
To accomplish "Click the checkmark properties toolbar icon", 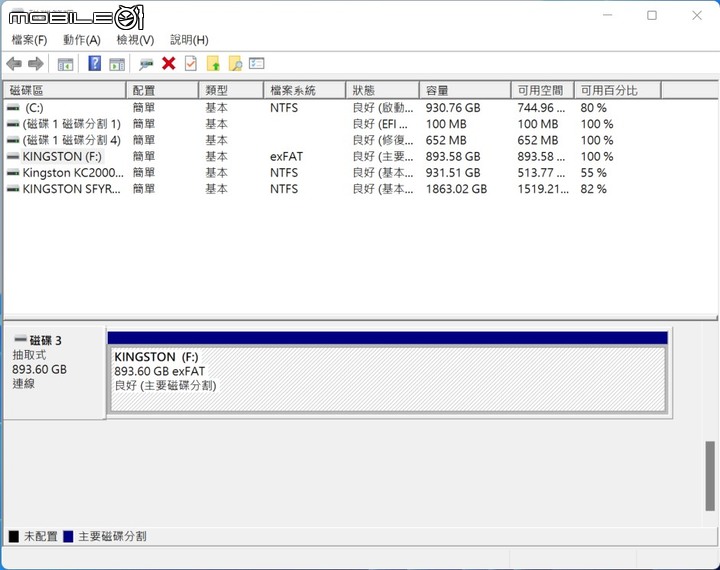I will click(x=191, y=63).
